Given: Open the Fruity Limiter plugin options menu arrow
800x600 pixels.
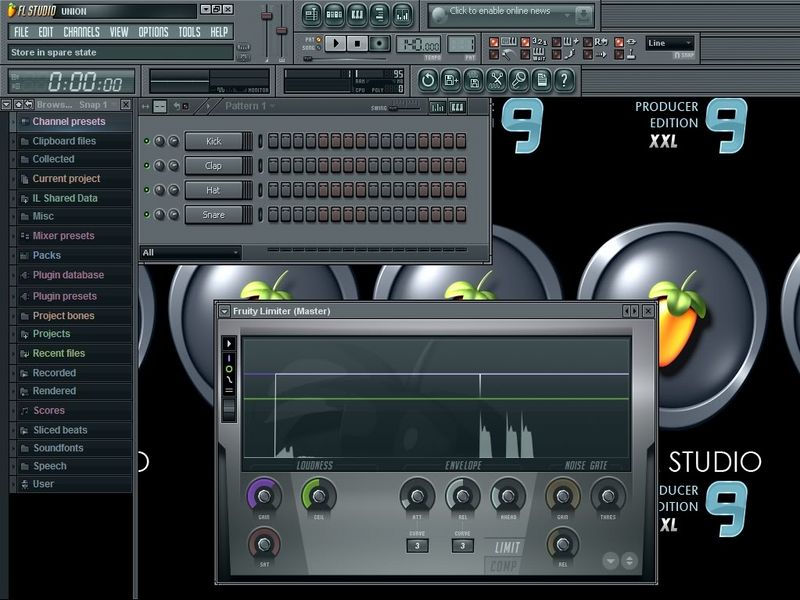Looking at the screenshot, I should tap(224, 311).
